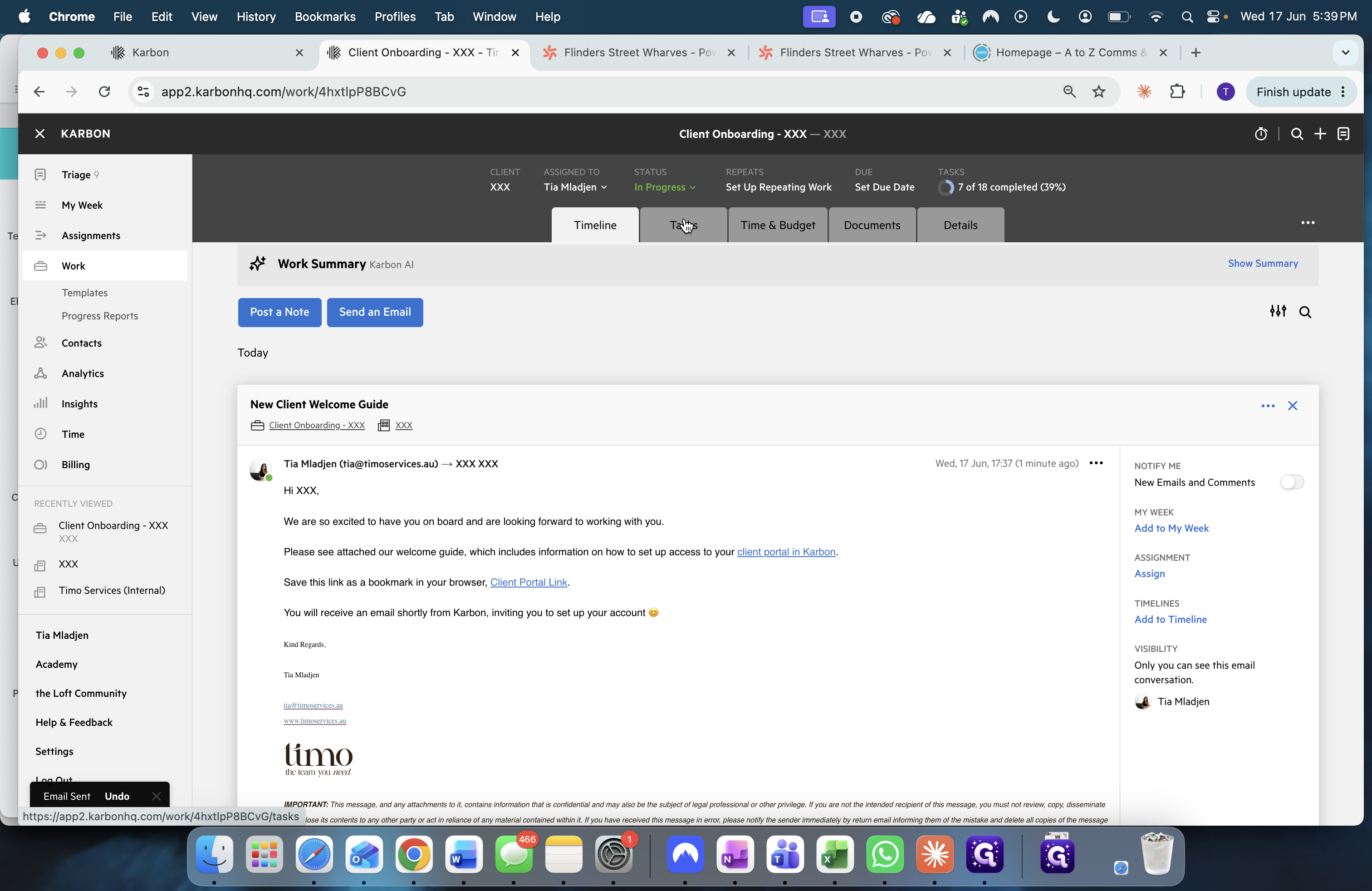Reload the page in Chrome
Screen dimensions: 1372x891
104,92
